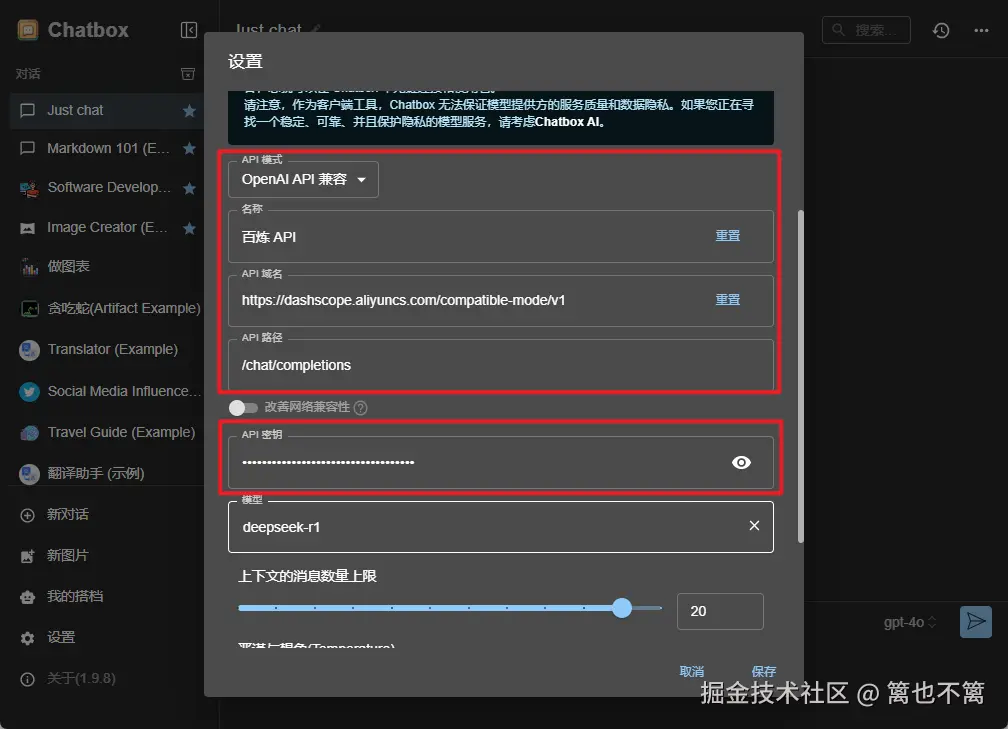Open the Software Developer conversation
The height and width of the screenshot is (729, 1008).
click(x=107, y=188)
